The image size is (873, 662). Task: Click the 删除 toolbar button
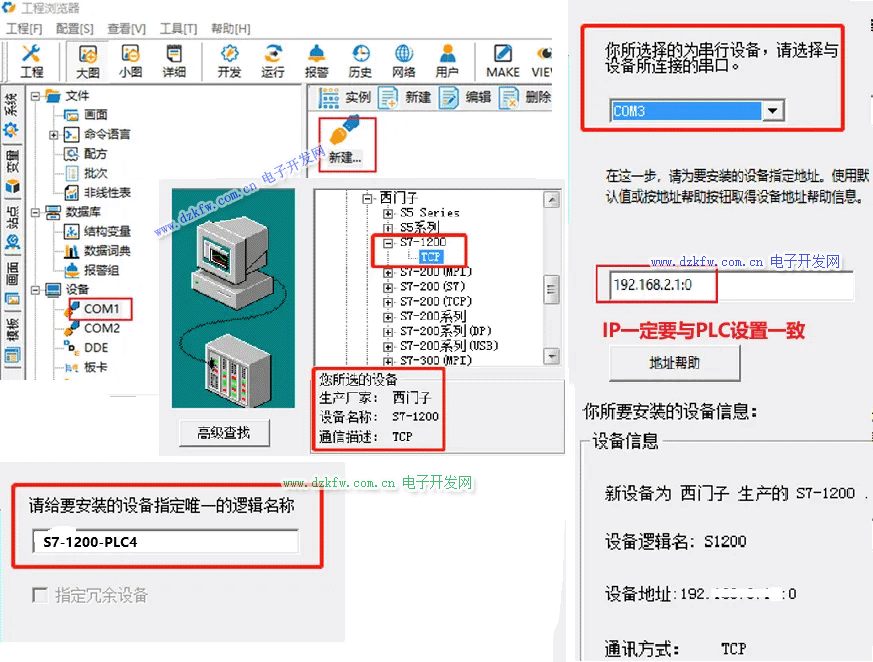[x=525, y=97]
